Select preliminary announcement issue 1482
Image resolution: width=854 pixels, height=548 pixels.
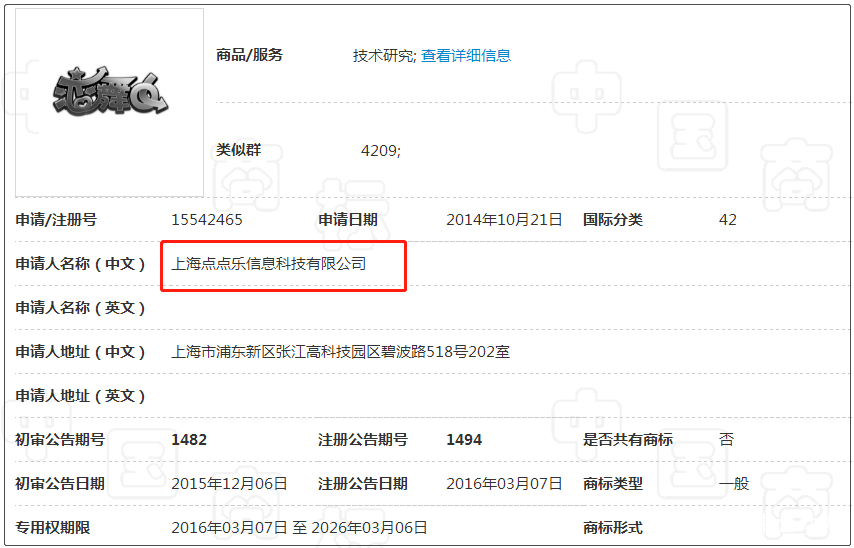(189, 440)
